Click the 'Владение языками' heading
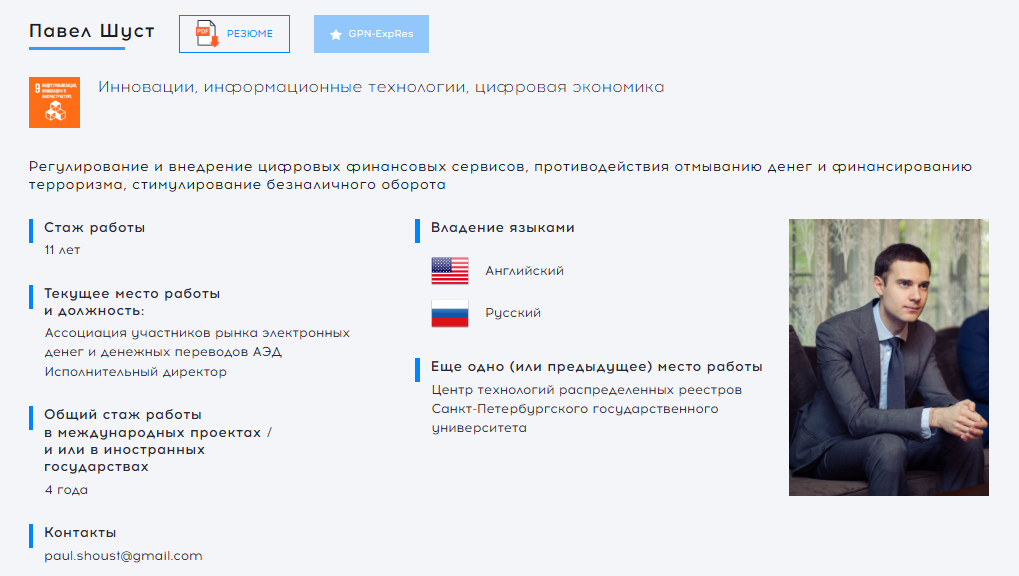The image size is (1019, 576). (503, 228)
